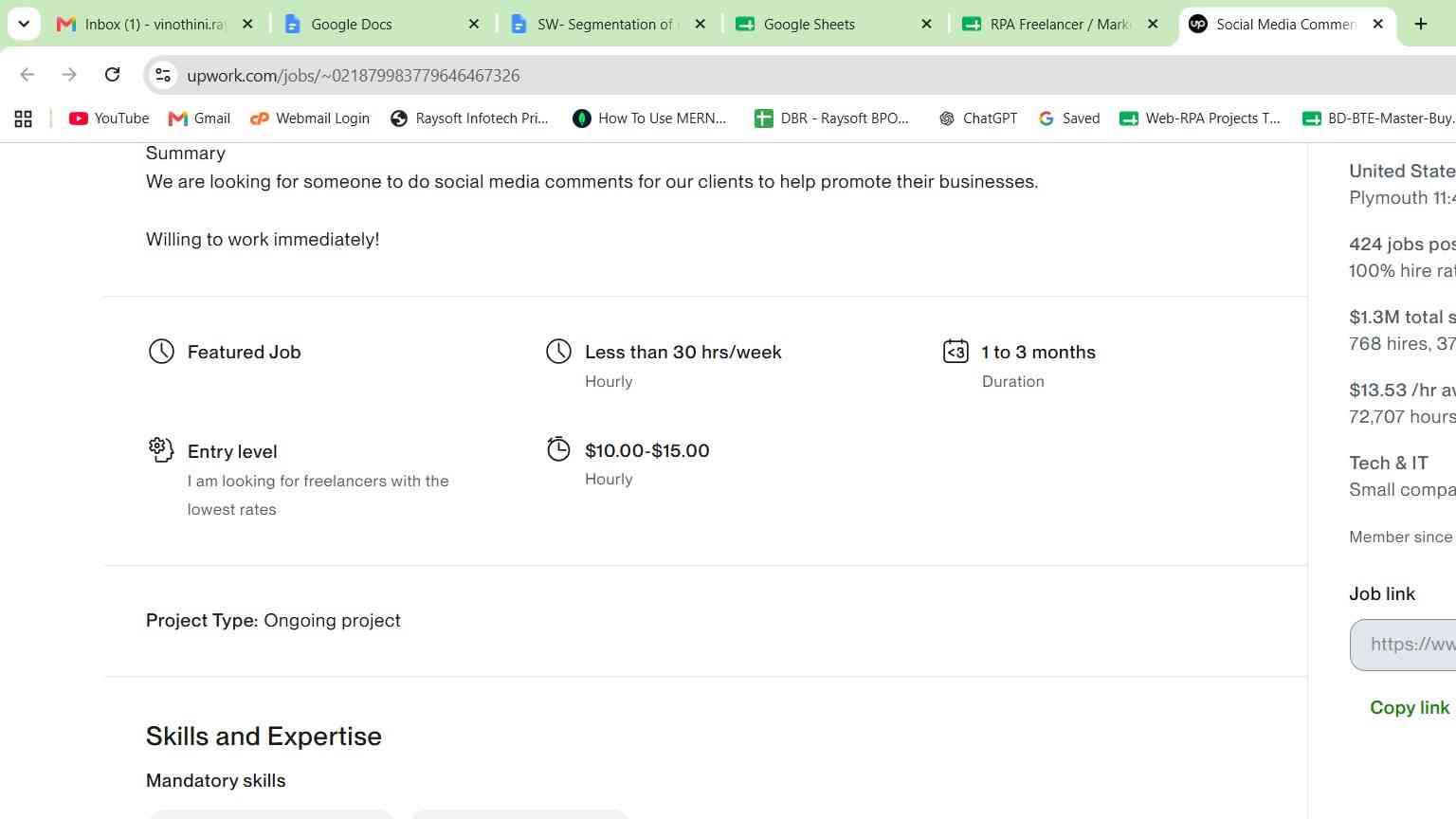Expand the tab search dropdown arrow
The width and height of the screenshot is (1456, 819).
click(24, 24)
